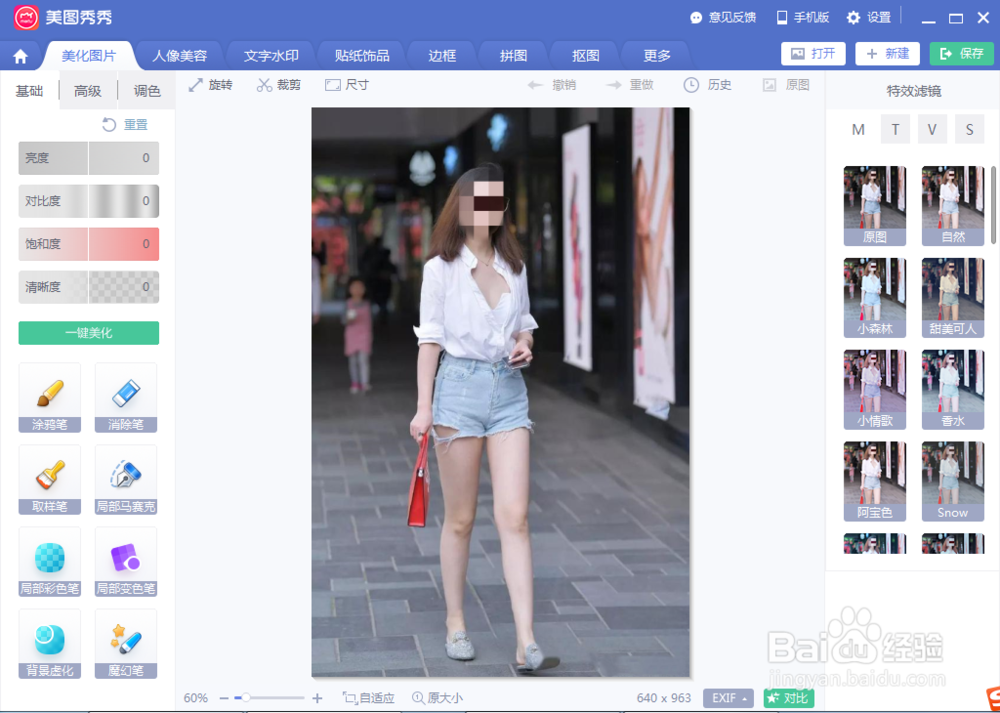Switch to 边框 tab

tap(442, 56)
